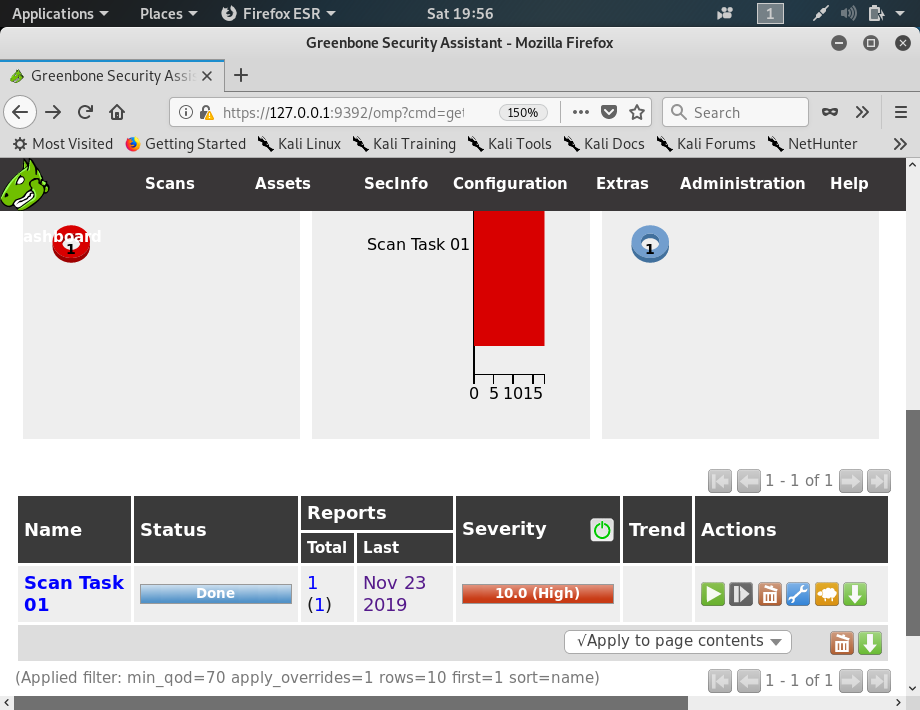Open Firefox page actions (three dots) menu
The image size is (920, 710).
click(x=581, y=112)
